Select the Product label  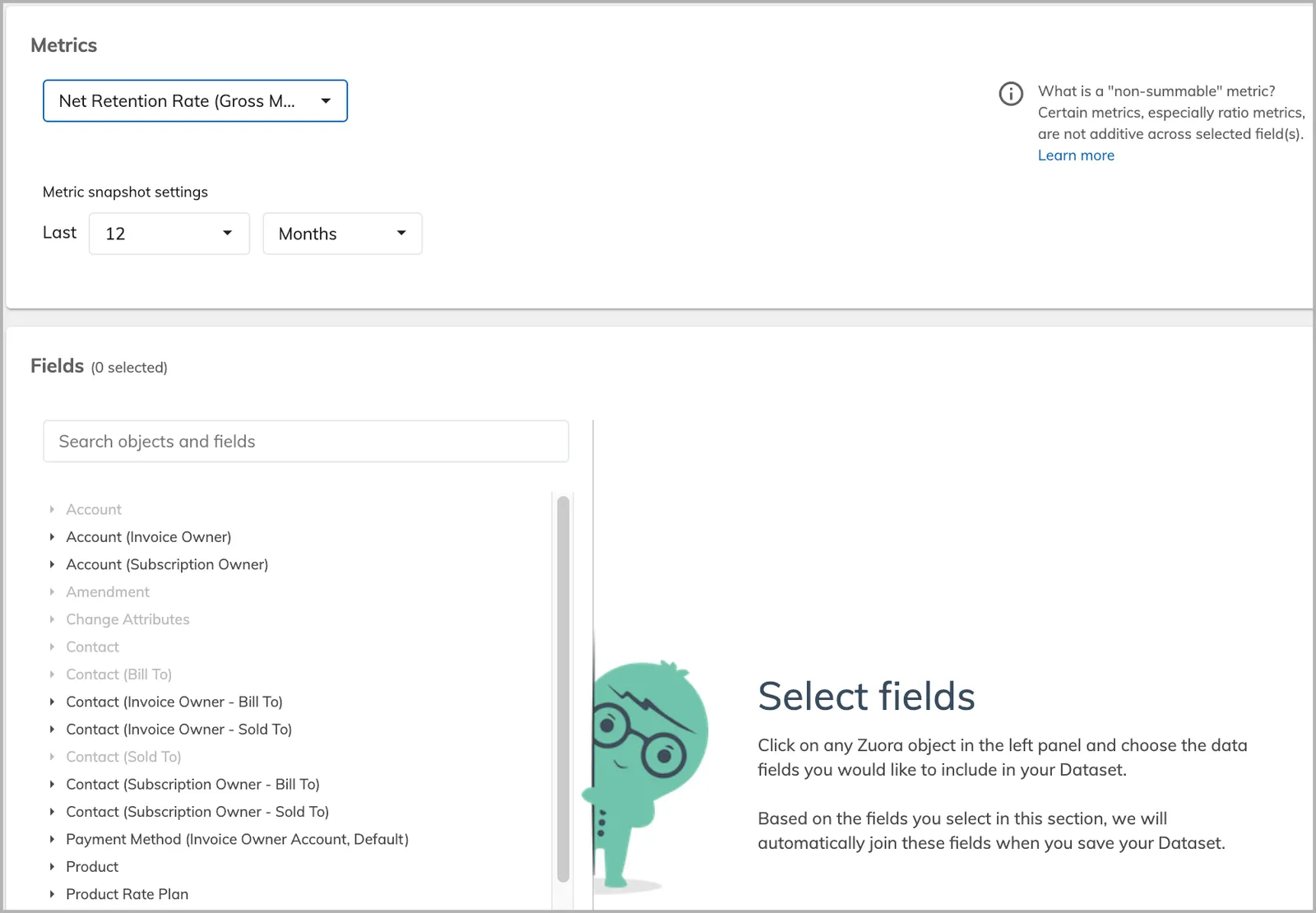pos(92,867)
